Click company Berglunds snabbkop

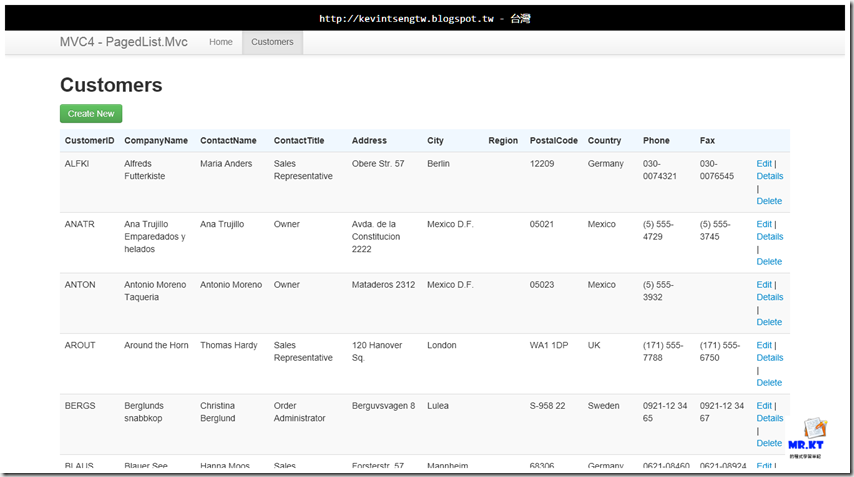tap(144, 412)
